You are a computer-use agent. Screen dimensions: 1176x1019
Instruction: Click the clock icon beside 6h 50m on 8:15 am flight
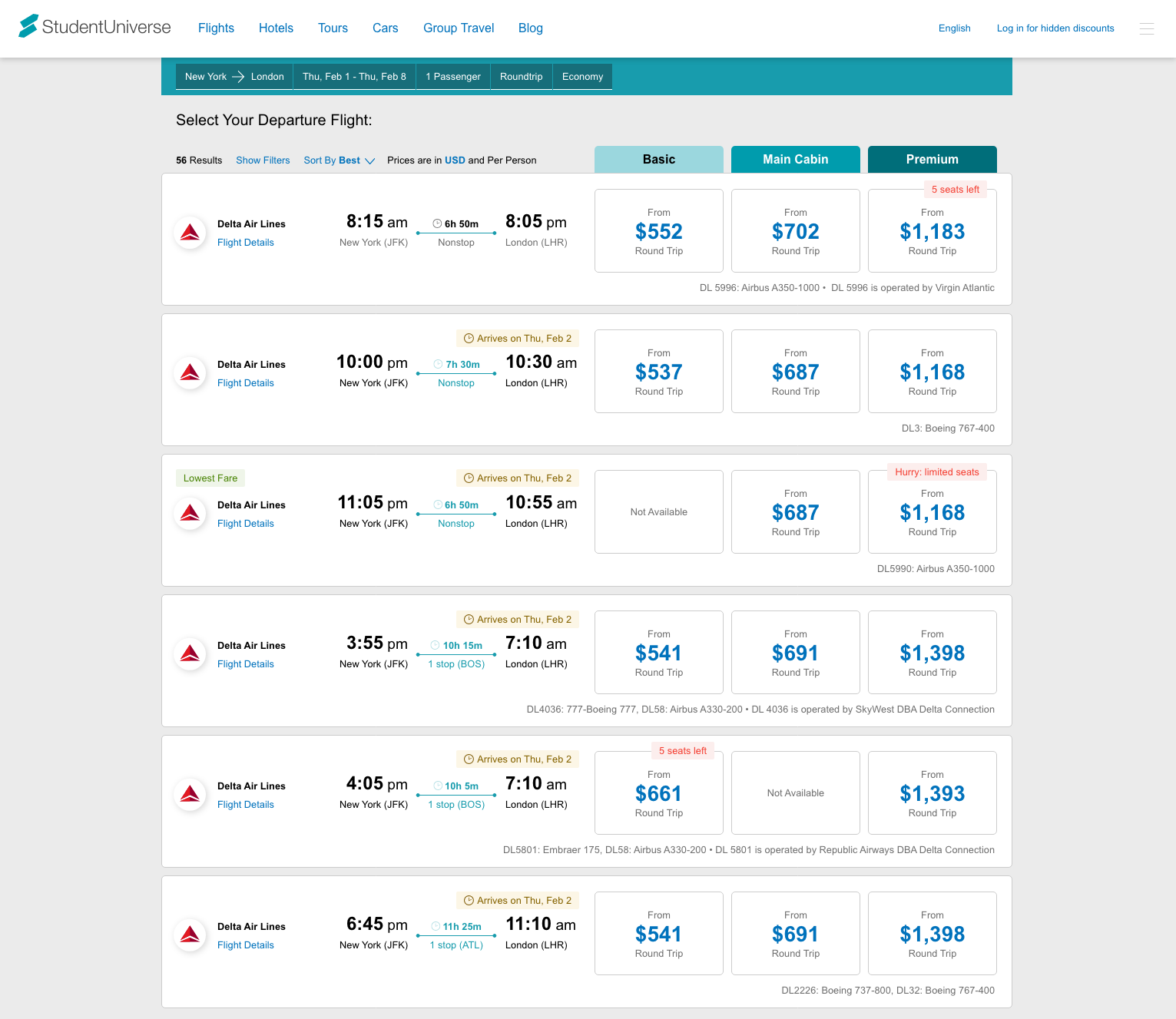[437, 224]
